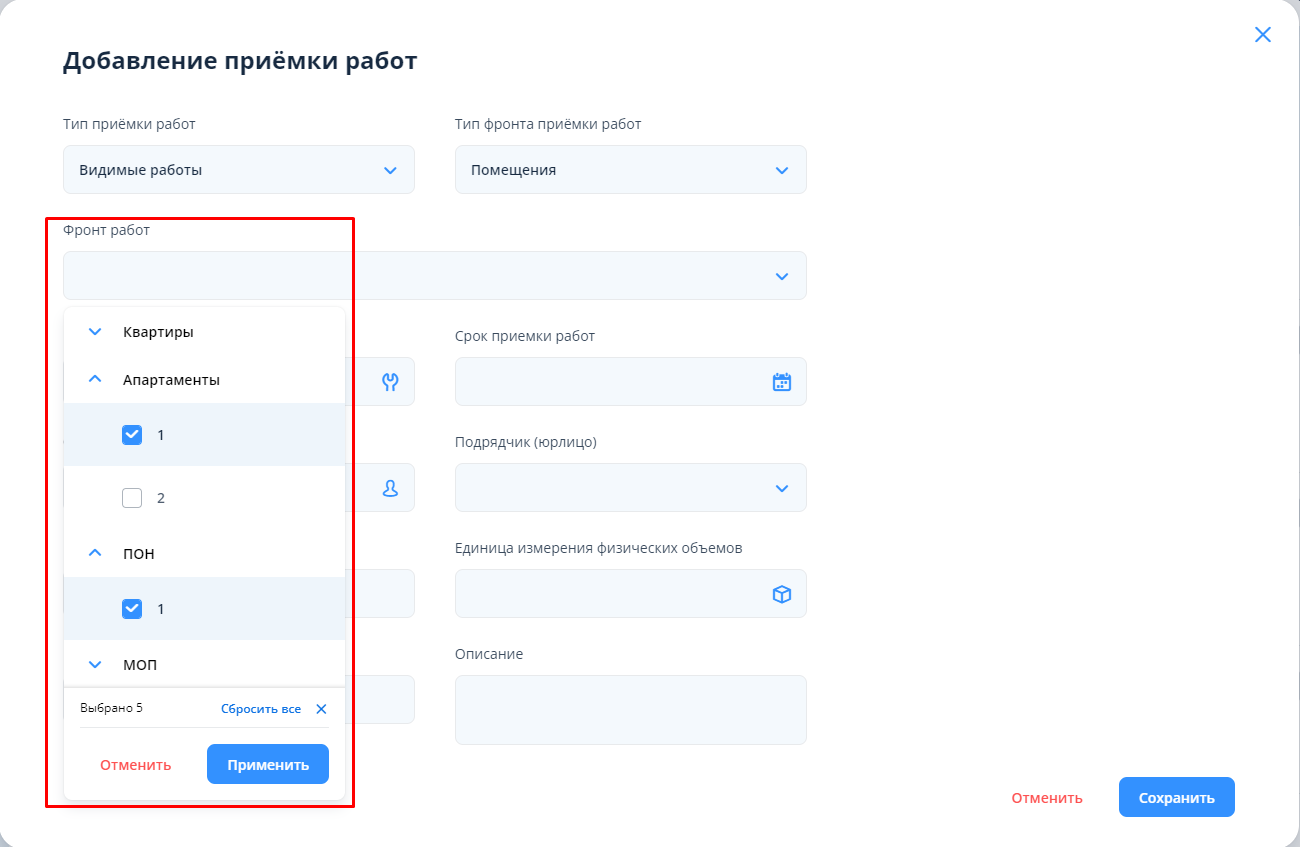Uncheck item 1 under ПОН
This screenshot has width=1300, height=847.
(x=132, y=609)
